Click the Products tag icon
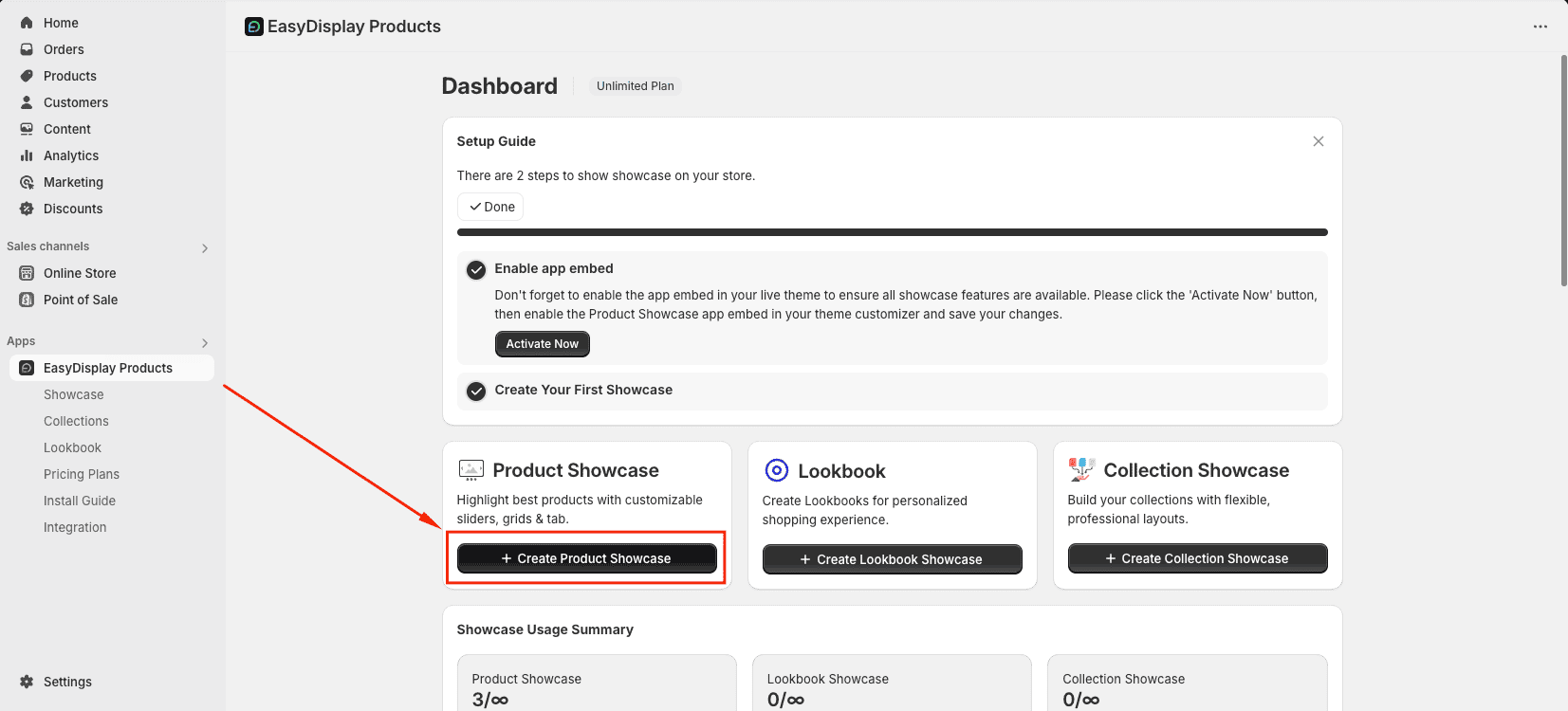Screen dimensions: 1568x711 pos(27,76)
